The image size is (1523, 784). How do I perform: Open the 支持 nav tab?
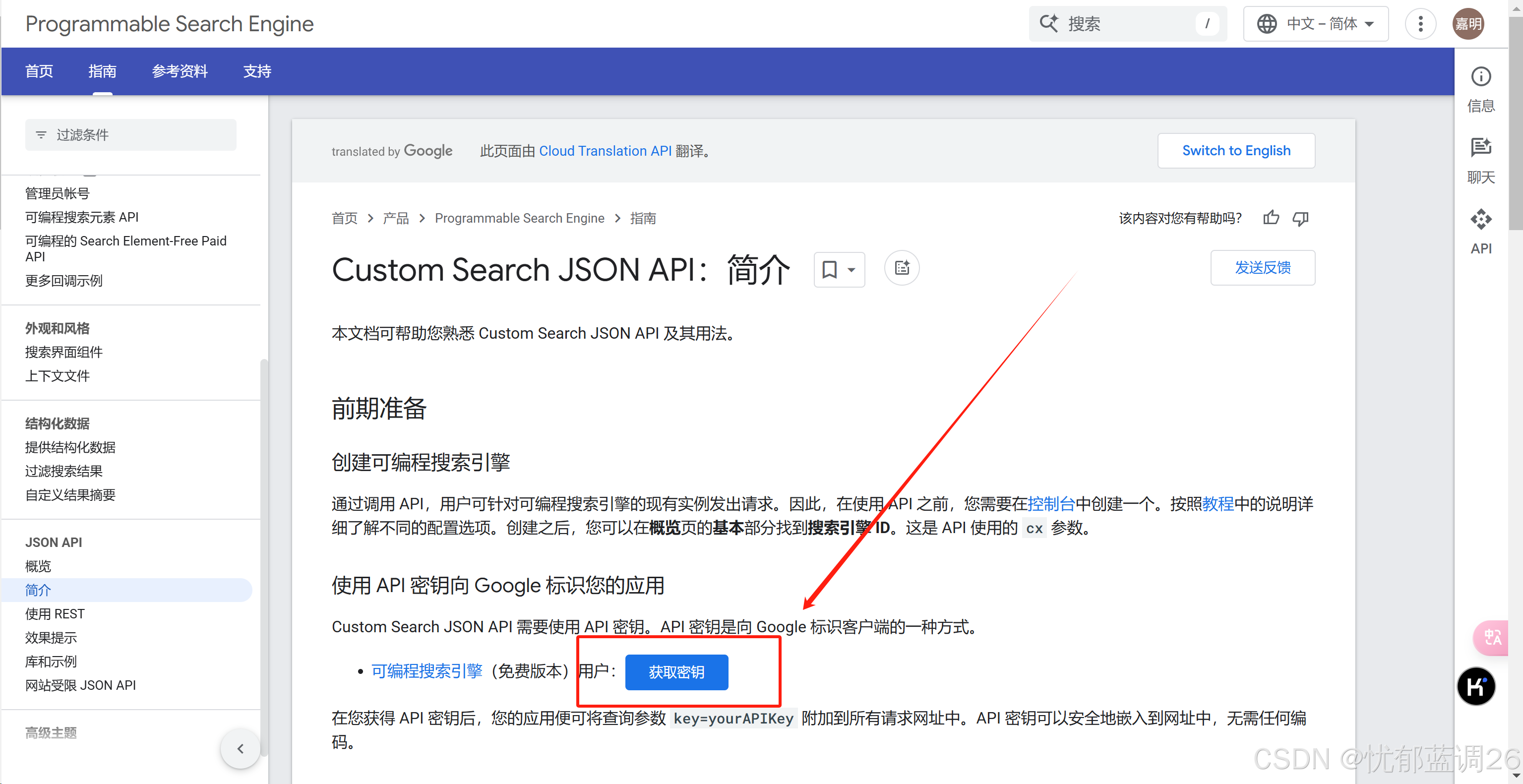(x=257, y=71)
